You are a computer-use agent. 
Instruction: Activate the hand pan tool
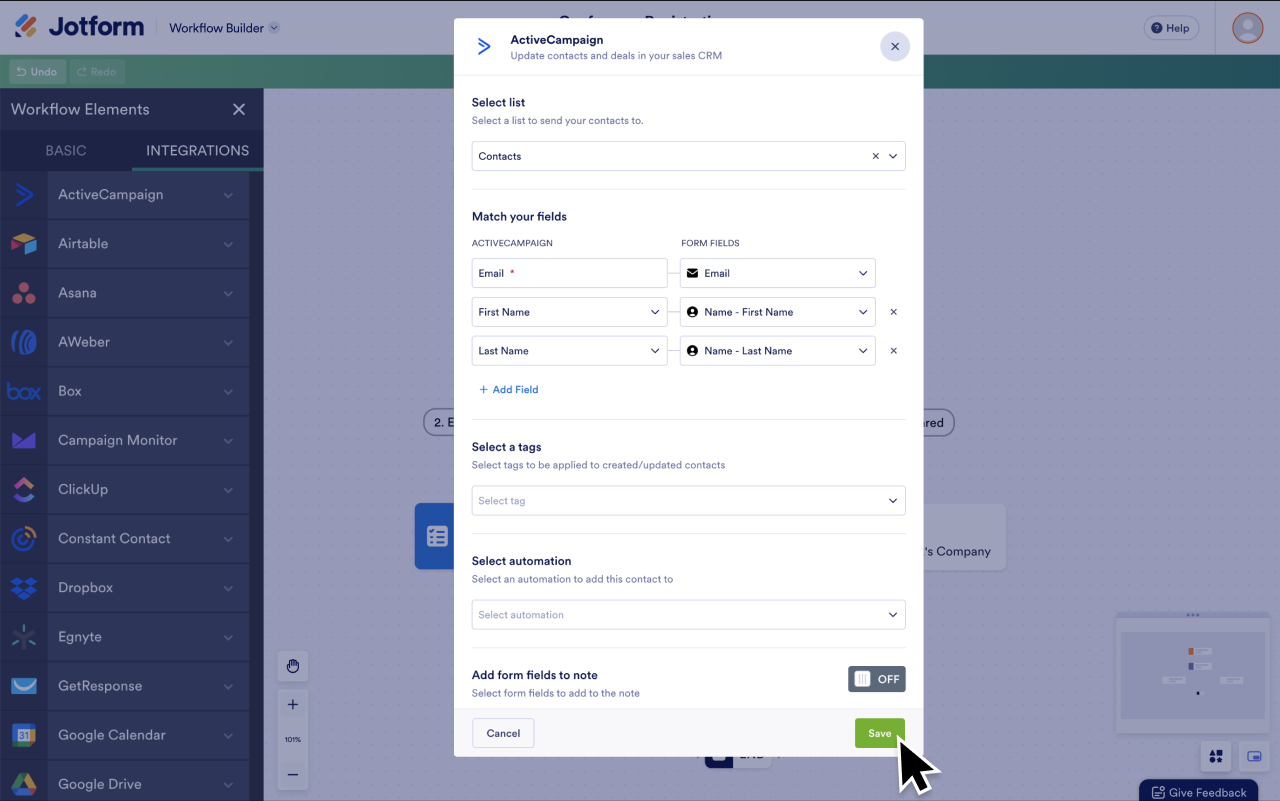tap(293, 666)
